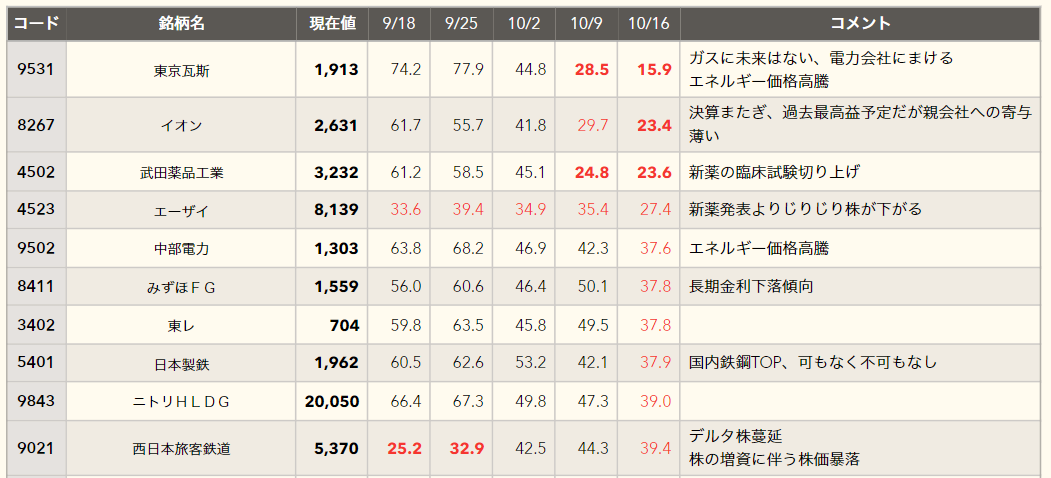The image size is (1051, 478).
Task: Click the red 25.2 value
Action: (404, 449)
